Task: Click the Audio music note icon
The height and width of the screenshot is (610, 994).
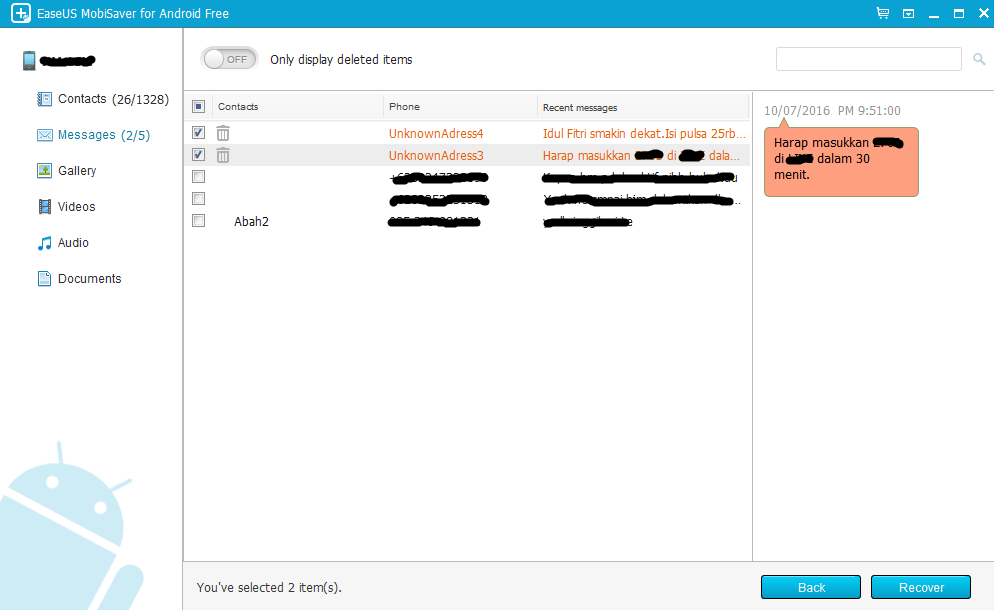Action: point(44,243)
